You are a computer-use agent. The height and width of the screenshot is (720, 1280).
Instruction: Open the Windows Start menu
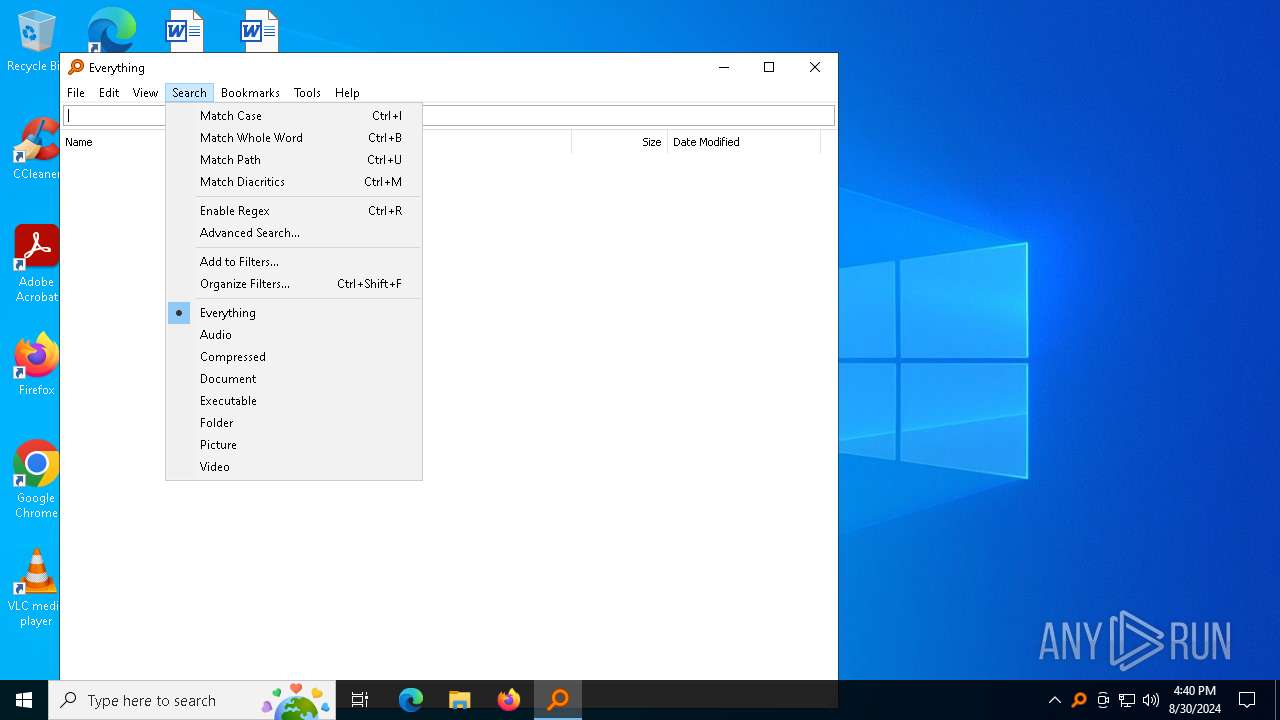(x=24, y=700)
